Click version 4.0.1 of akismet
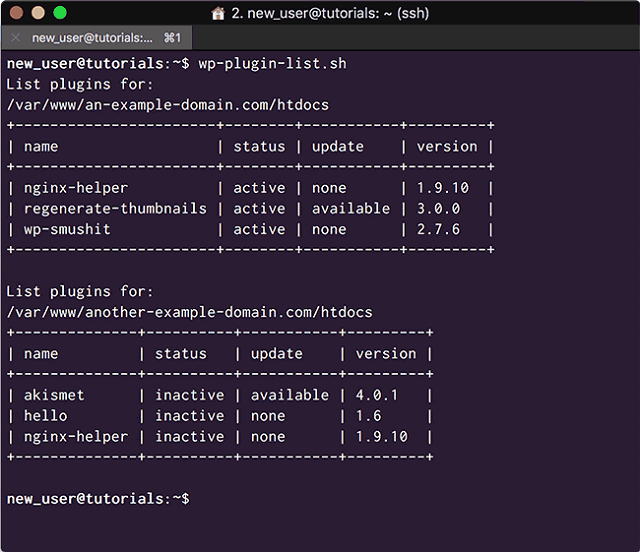 (x=377, y=395)
